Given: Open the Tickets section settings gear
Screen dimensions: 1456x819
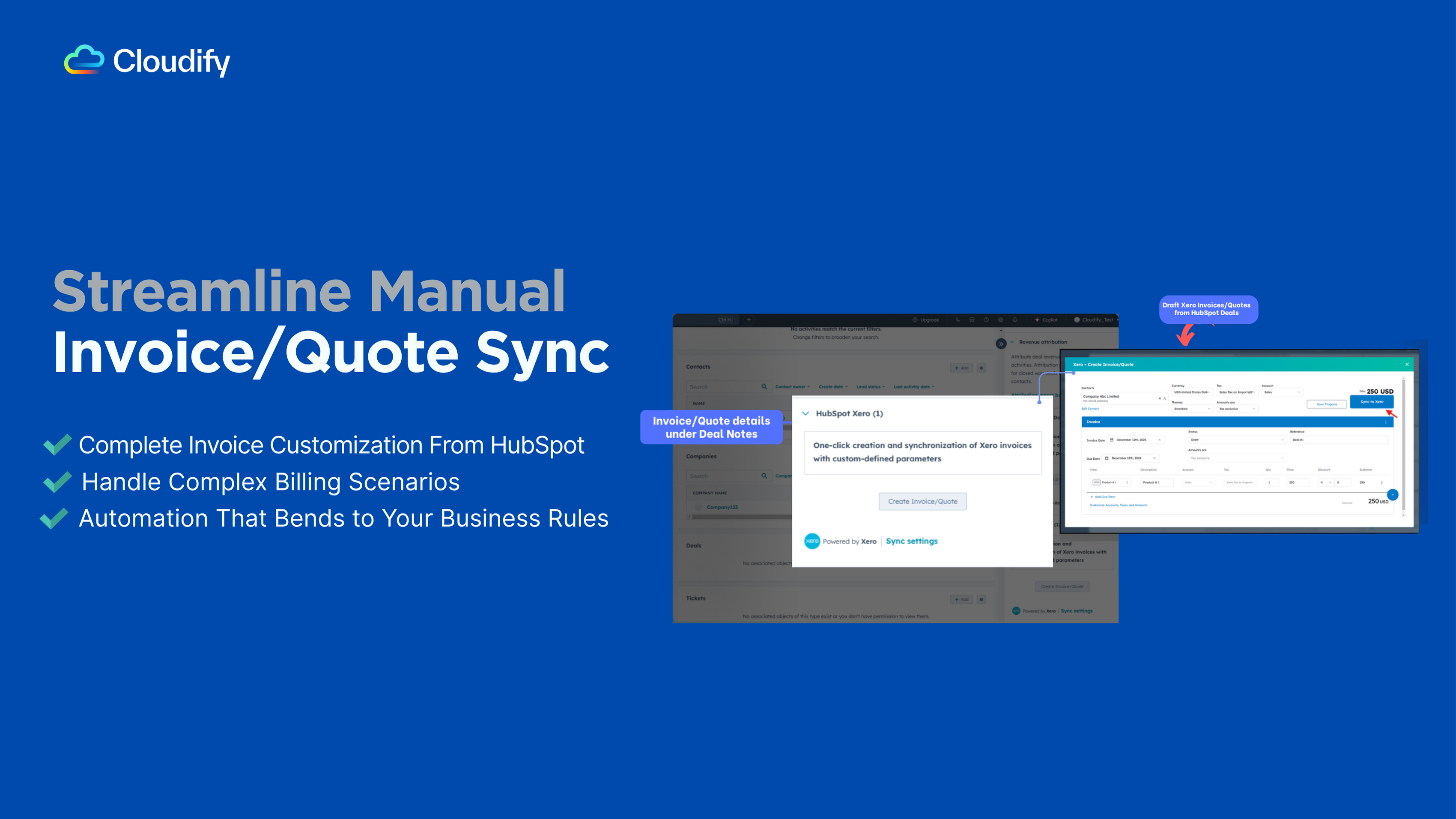Looking at the screenshot, I should [982, 599].
